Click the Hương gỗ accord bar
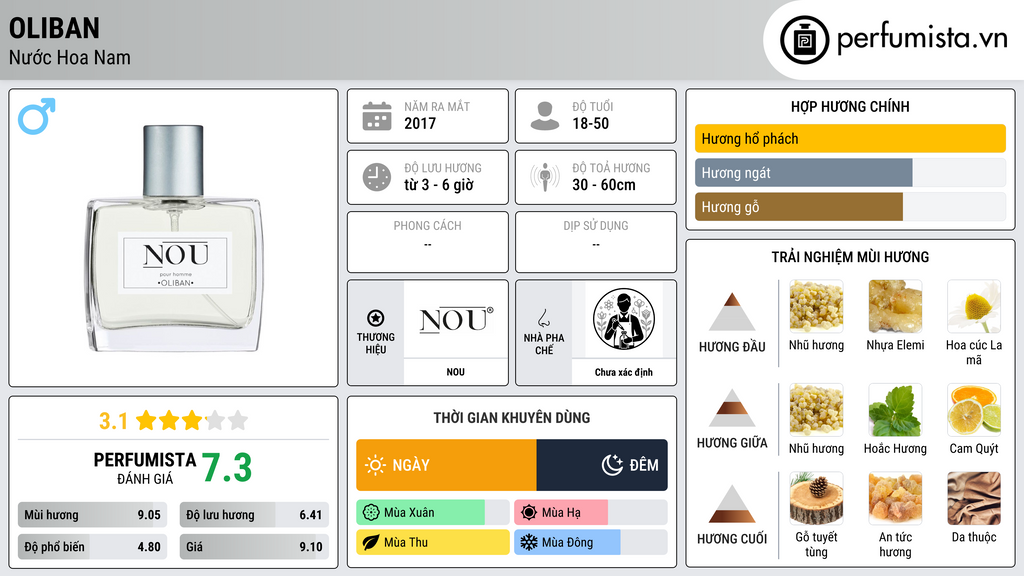 tap(850, 207)
